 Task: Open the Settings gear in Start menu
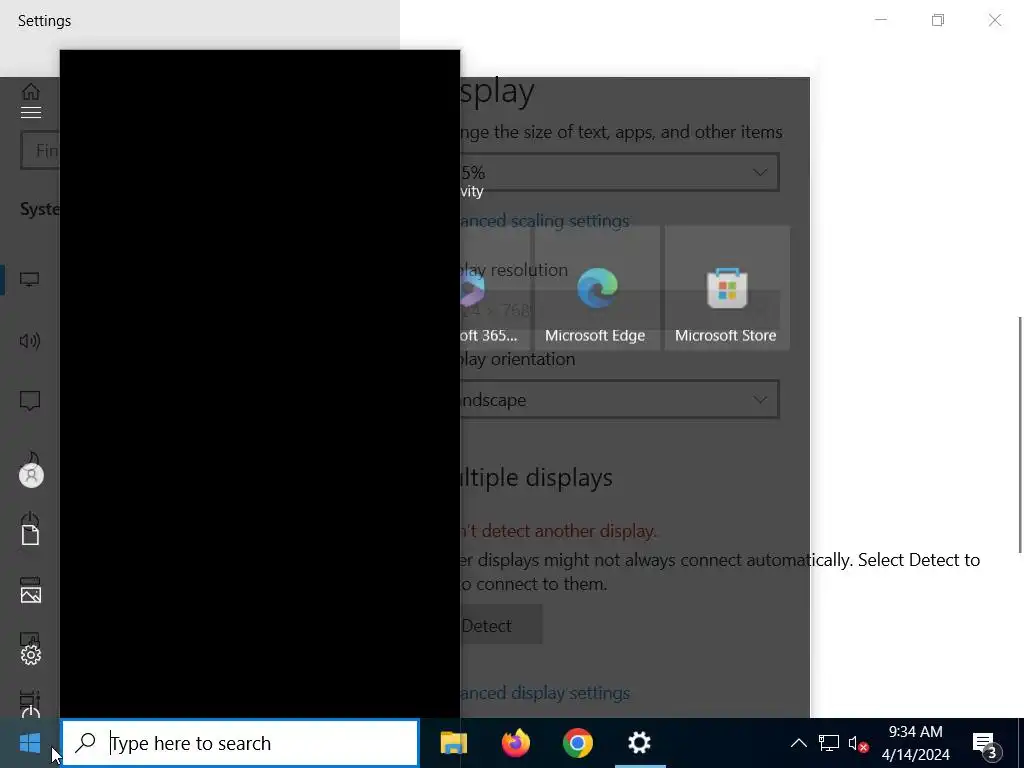point(31,655)
